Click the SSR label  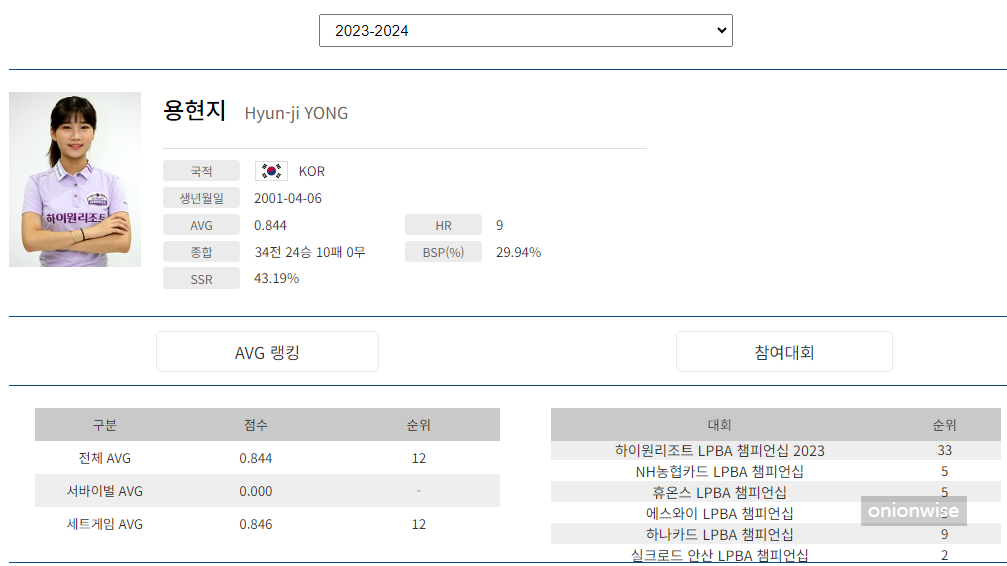(201, 279)
